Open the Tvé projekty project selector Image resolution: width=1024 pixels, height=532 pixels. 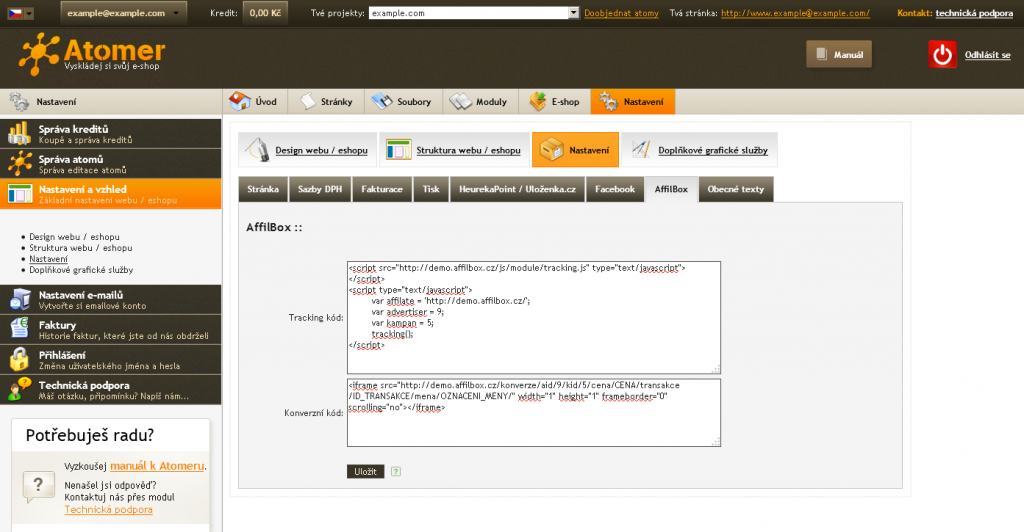(x=474, y=13)
